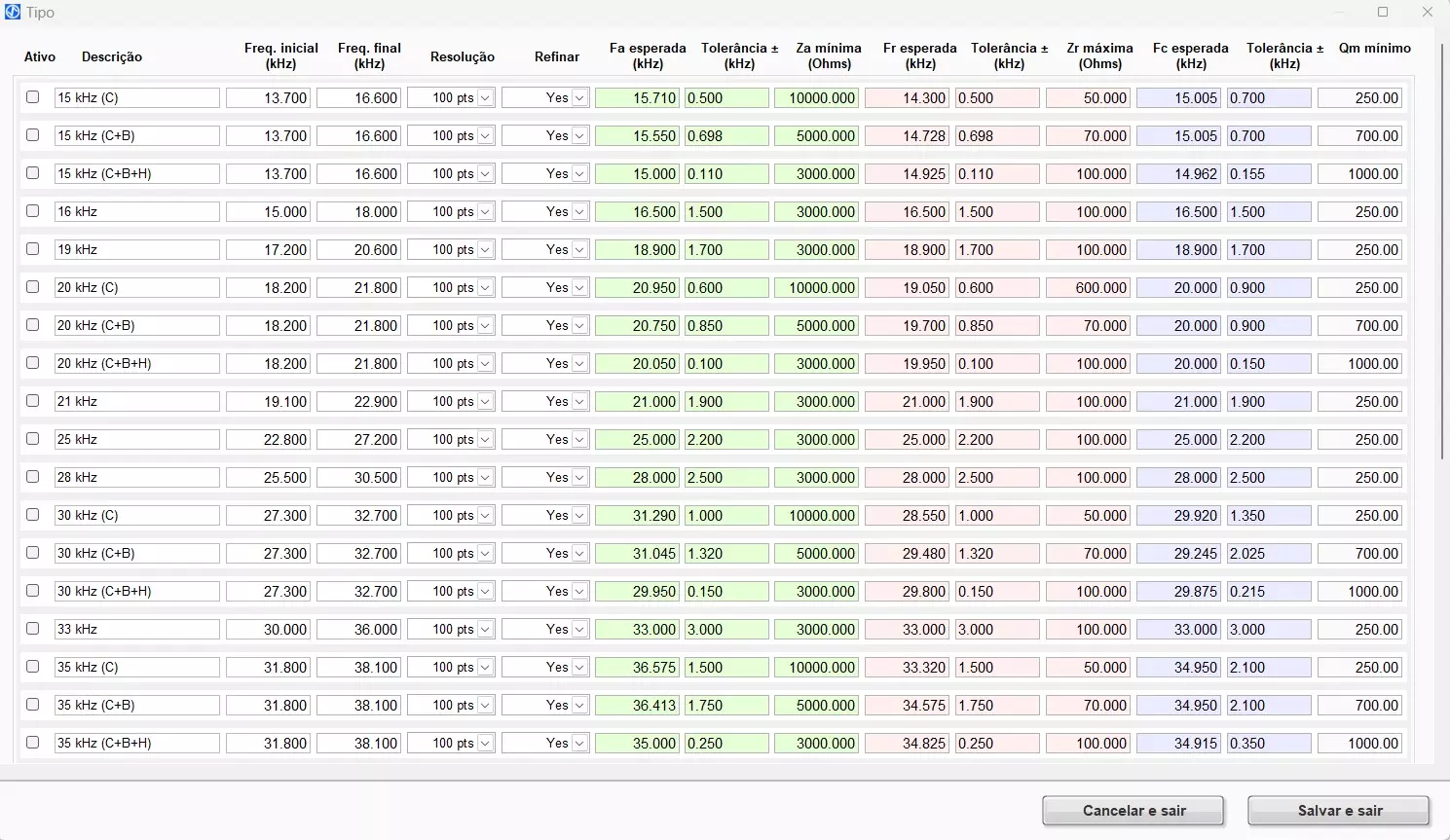Check the Ativo box for 28 kHz row
The image size is (1450, 840).
[33, 477]
